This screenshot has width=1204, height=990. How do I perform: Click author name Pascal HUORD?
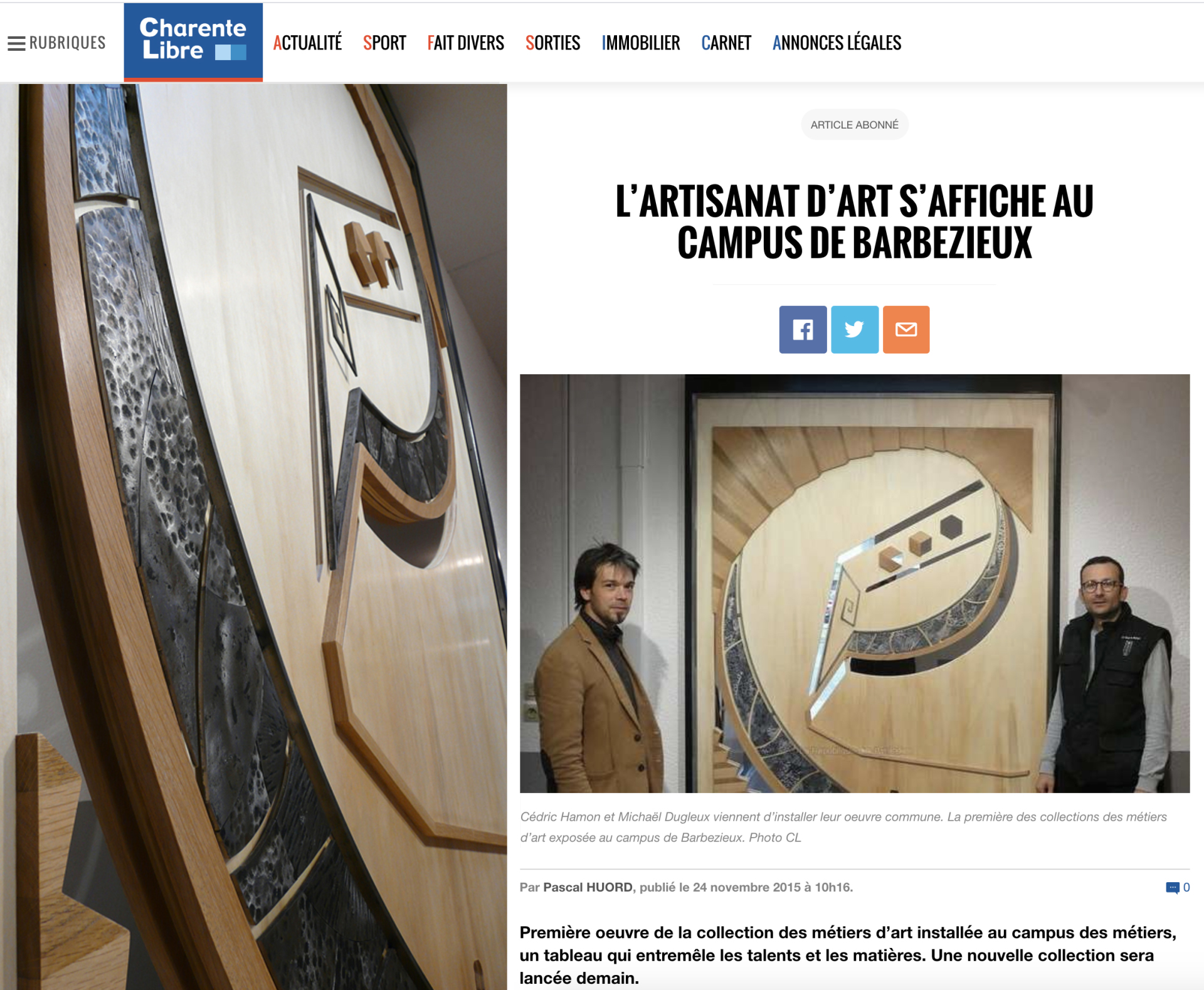[588, 887]
